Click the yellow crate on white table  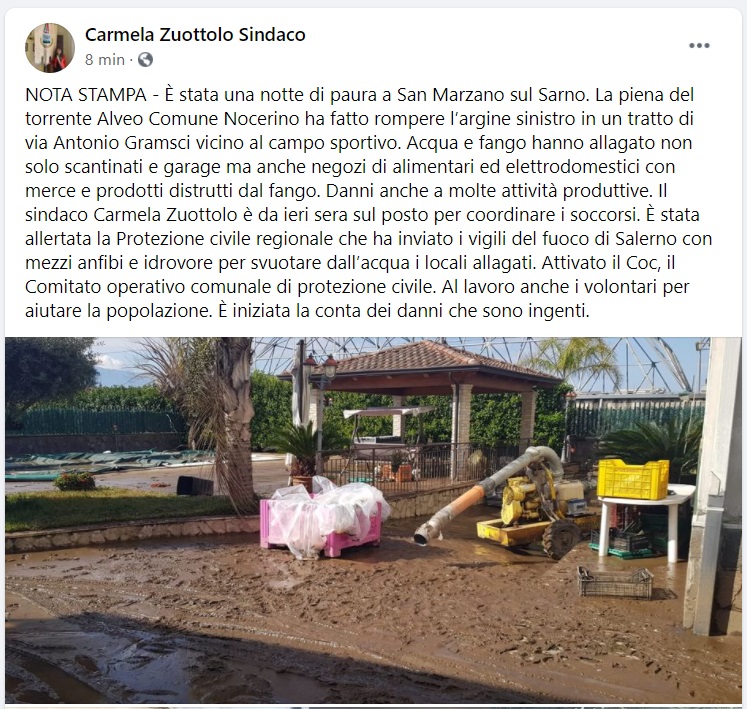tap(633, 479)
